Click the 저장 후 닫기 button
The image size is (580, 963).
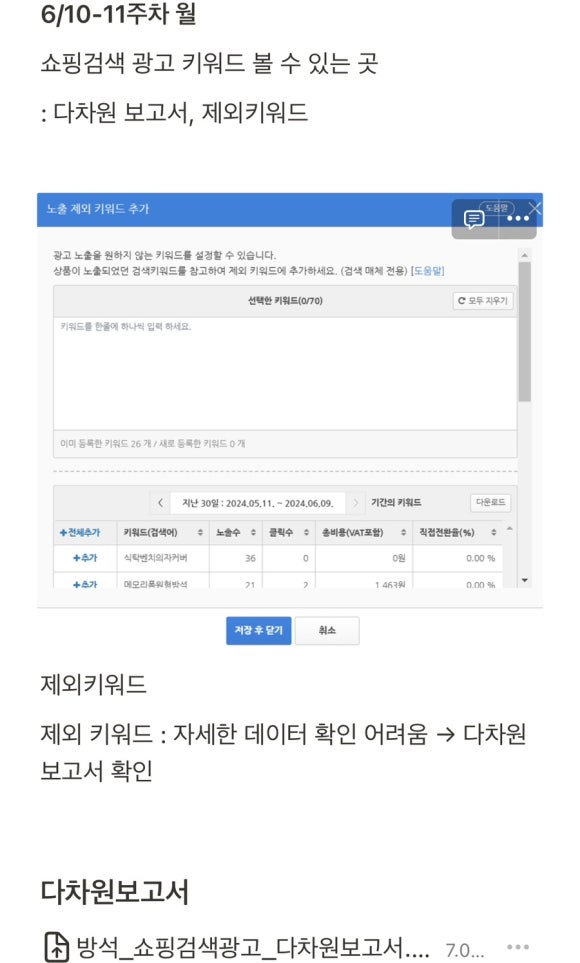[259, 630]
